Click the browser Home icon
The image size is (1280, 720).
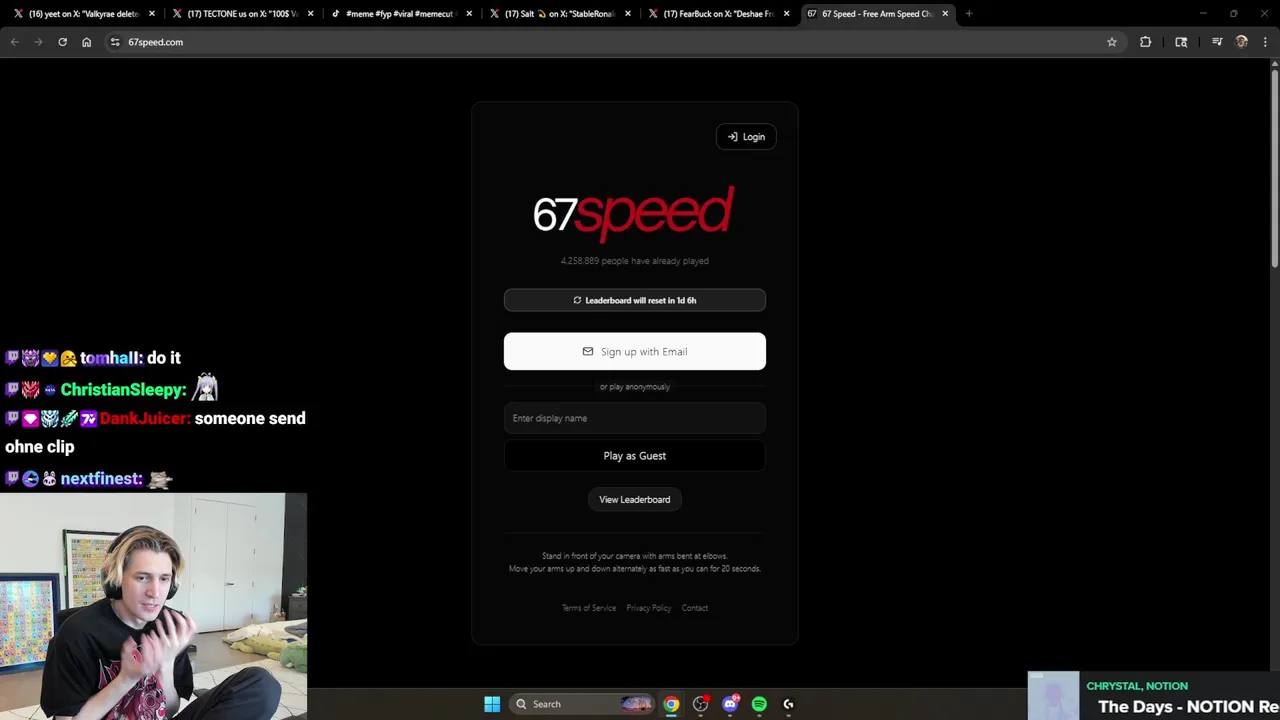click(86, 42)
